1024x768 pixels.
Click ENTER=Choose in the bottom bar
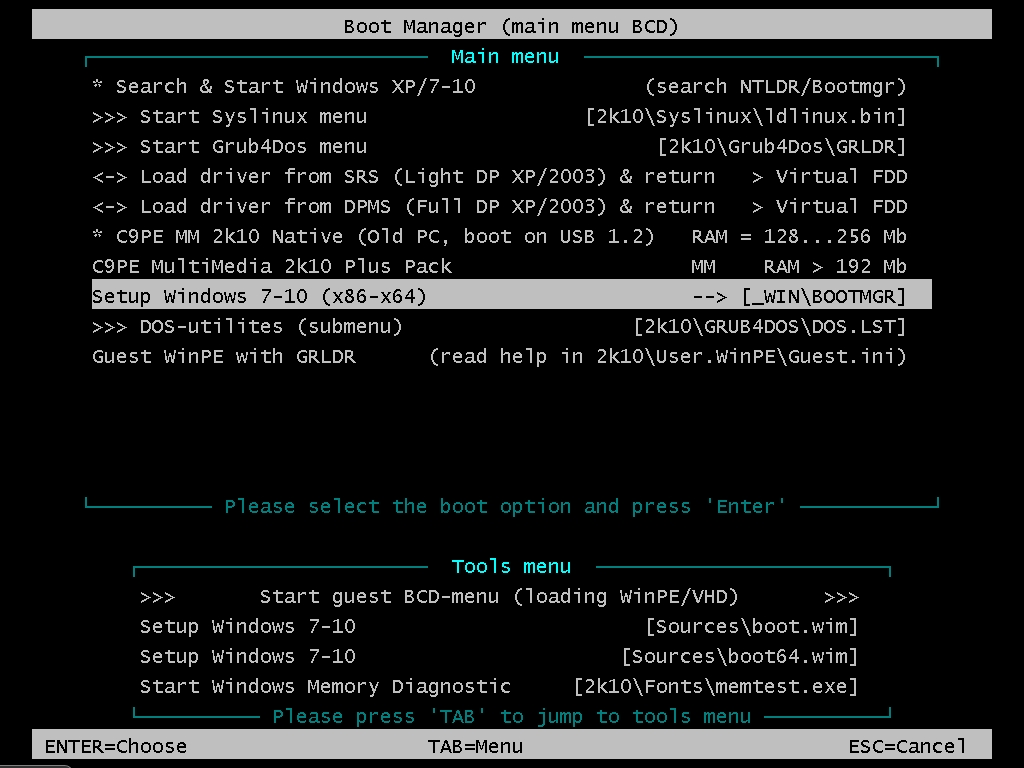(x=116, y=746)
